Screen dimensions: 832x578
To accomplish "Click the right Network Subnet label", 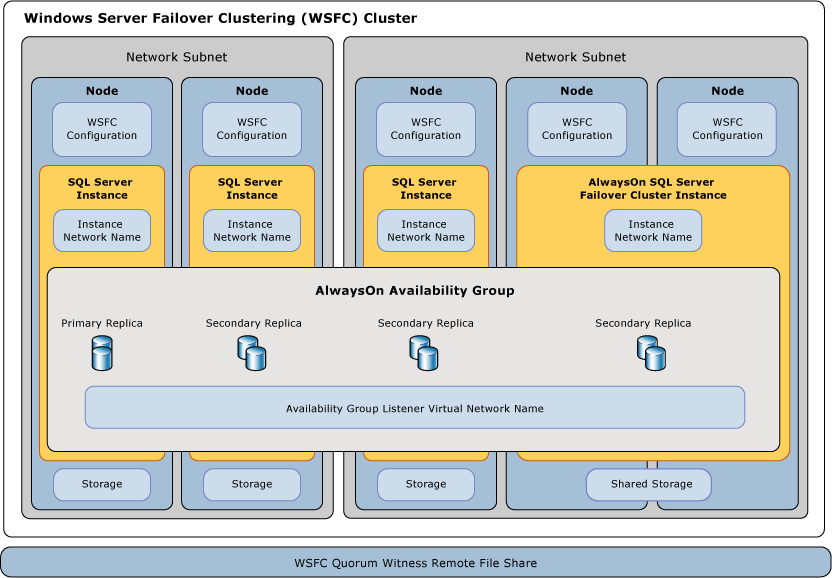I will pyautogui.click(x=577, y=57).
